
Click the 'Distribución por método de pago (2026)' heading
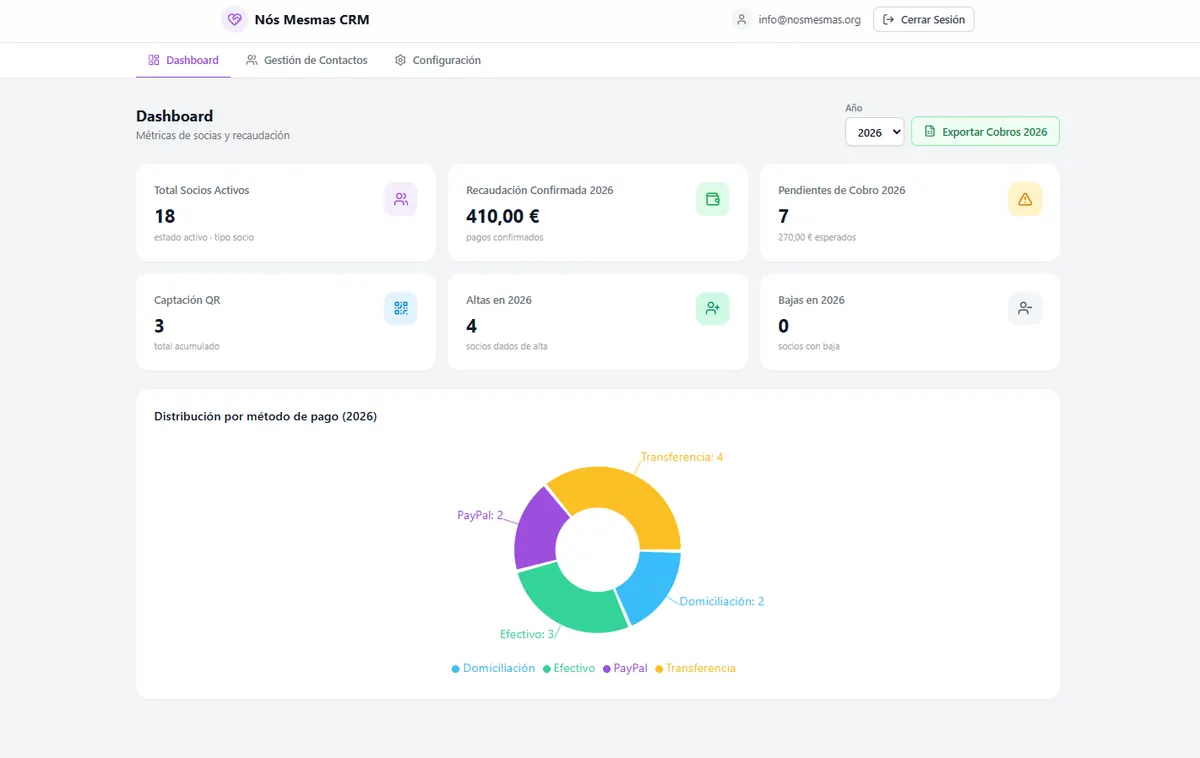tap(265, 417)
